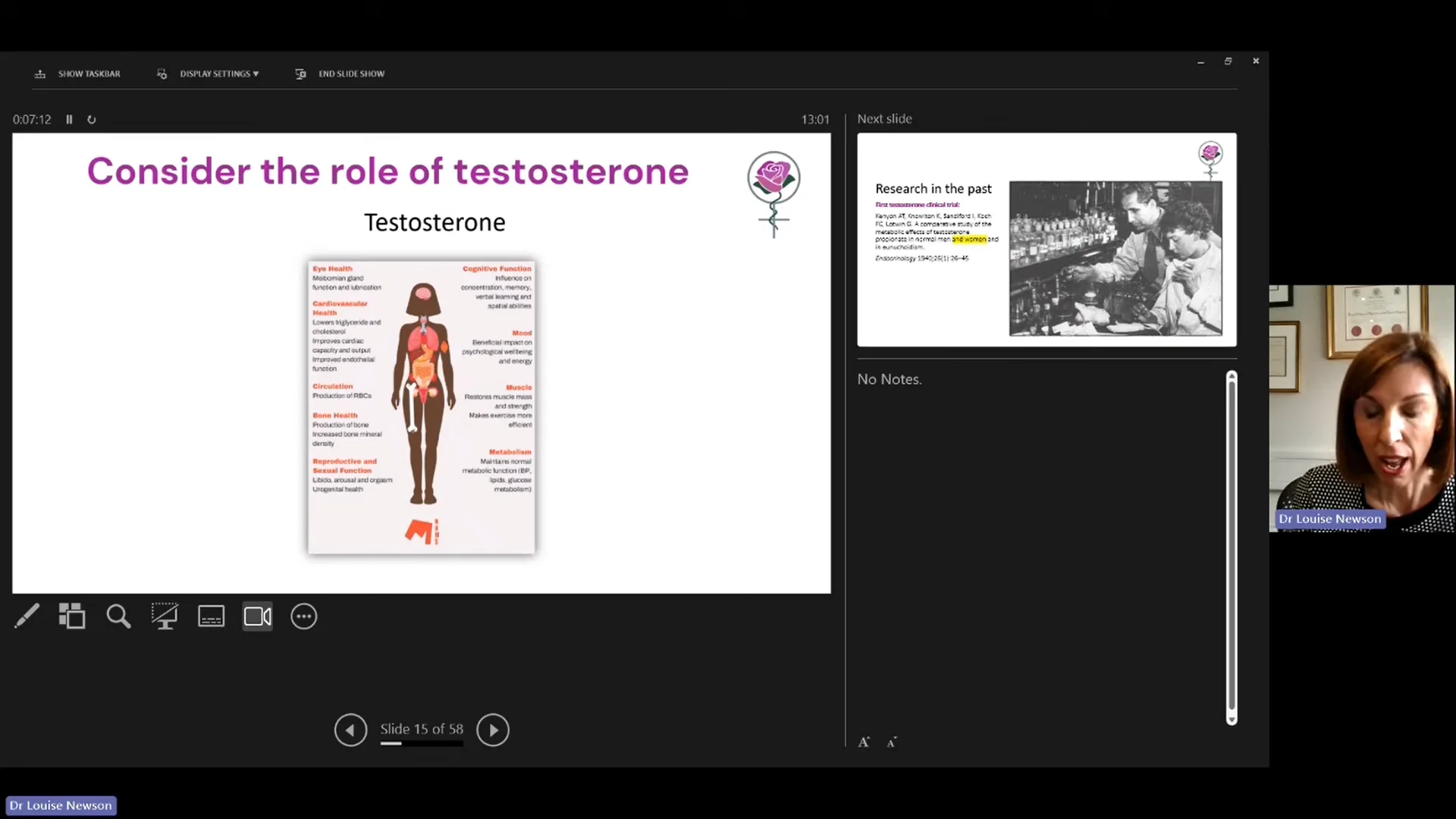Click the scrollbar down arrow in notes
1456x819 pixels.
click(x=1232, y=720)
